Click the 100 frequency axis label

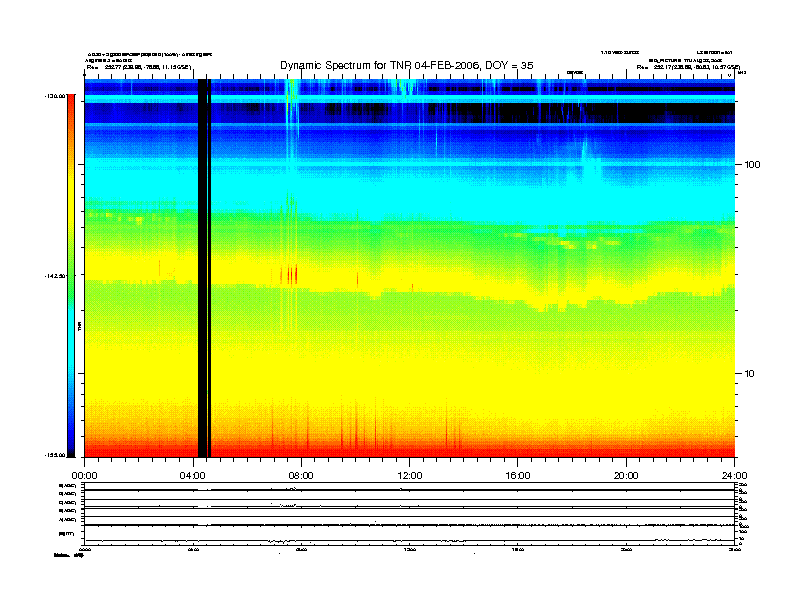(x=752, y=165)
